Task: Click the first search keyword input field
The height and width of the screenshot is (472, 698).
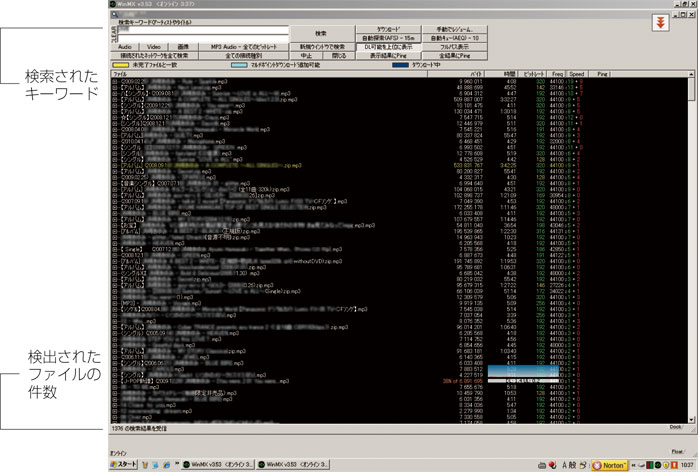Action: [203, 30]
